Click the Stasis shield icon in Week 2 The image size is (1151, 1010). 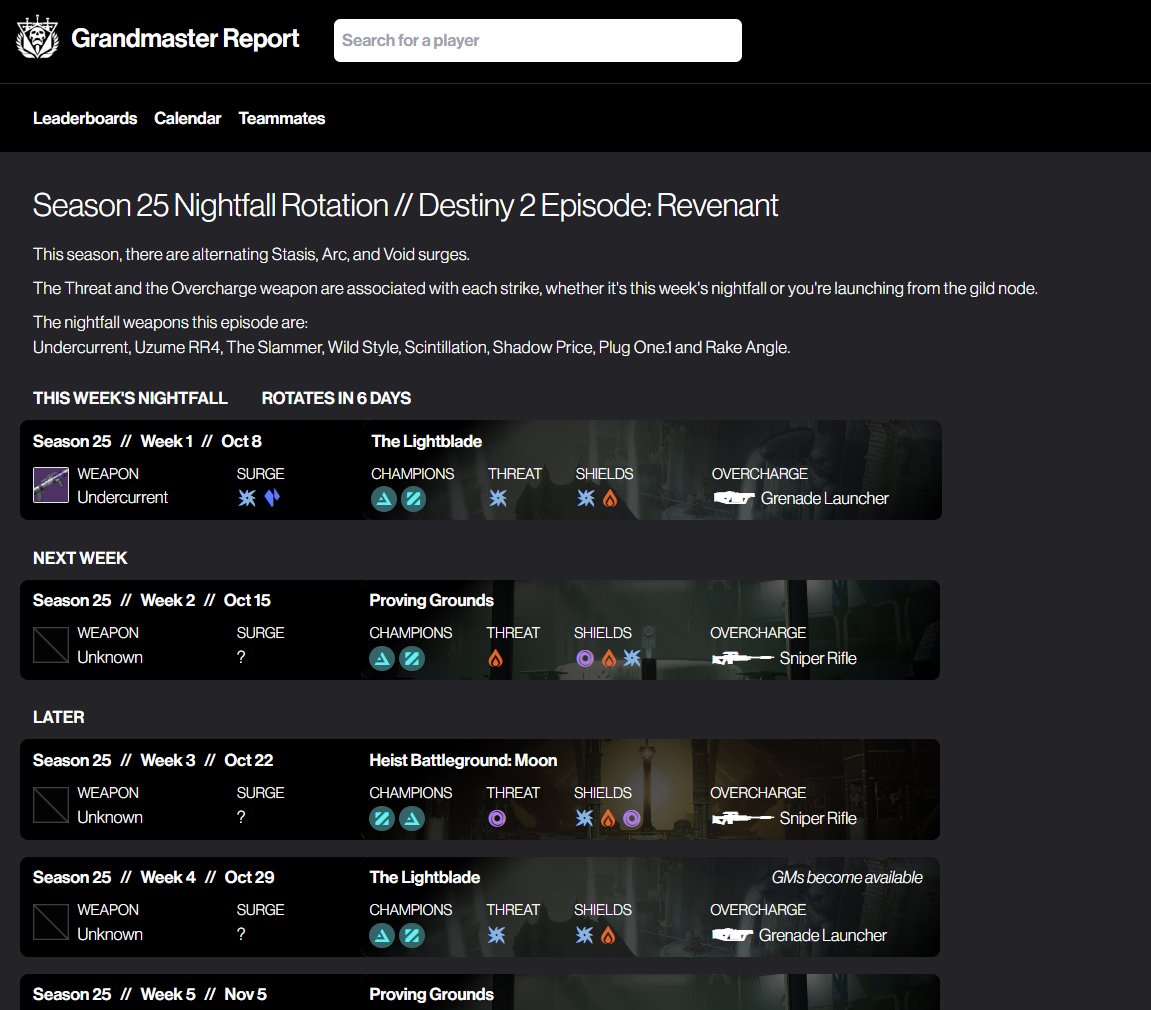(x=632, y=658)
